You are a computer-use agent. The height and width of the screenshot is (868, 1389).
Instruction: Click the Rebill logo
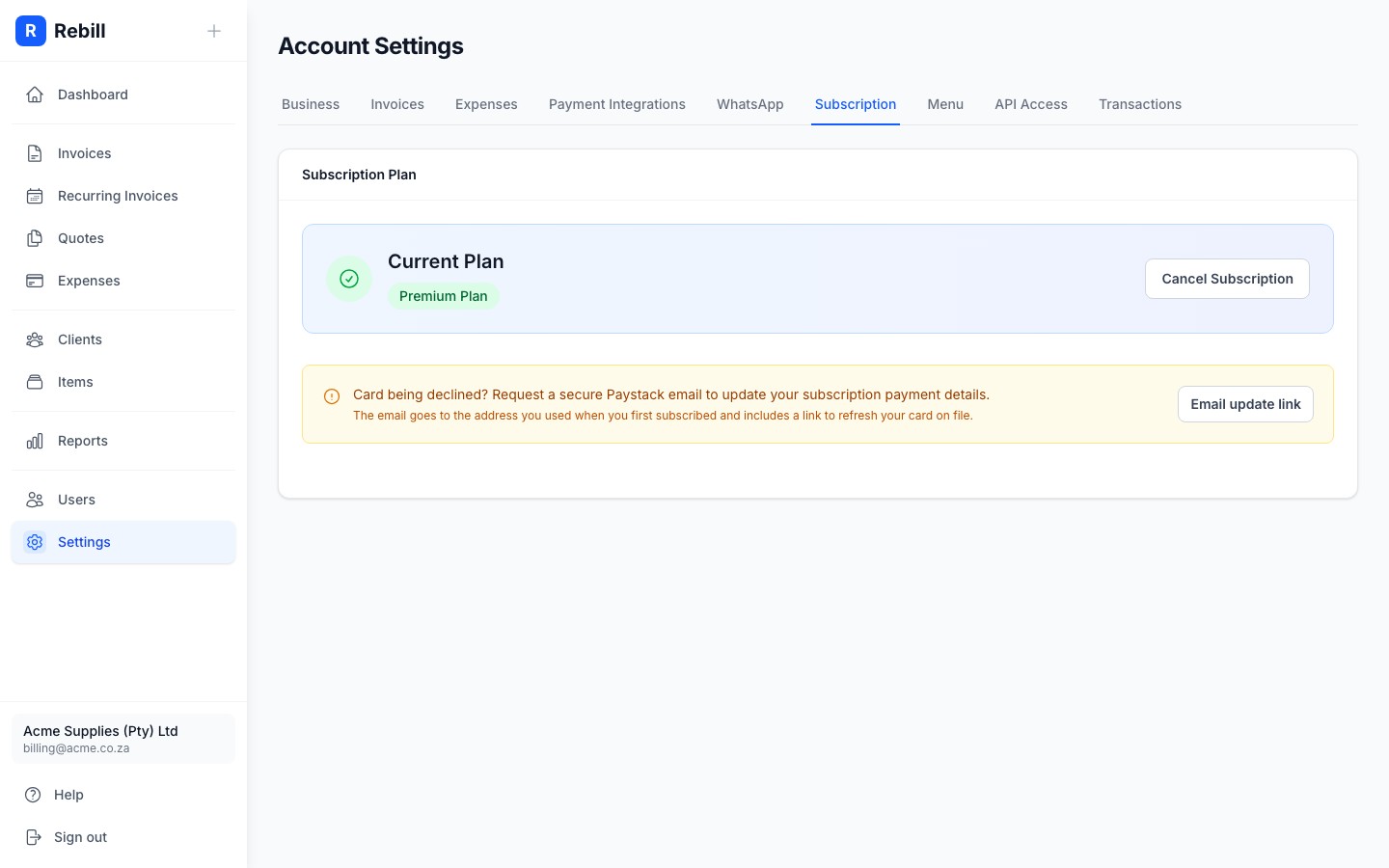pyautogui.click(x=31, y=31)
